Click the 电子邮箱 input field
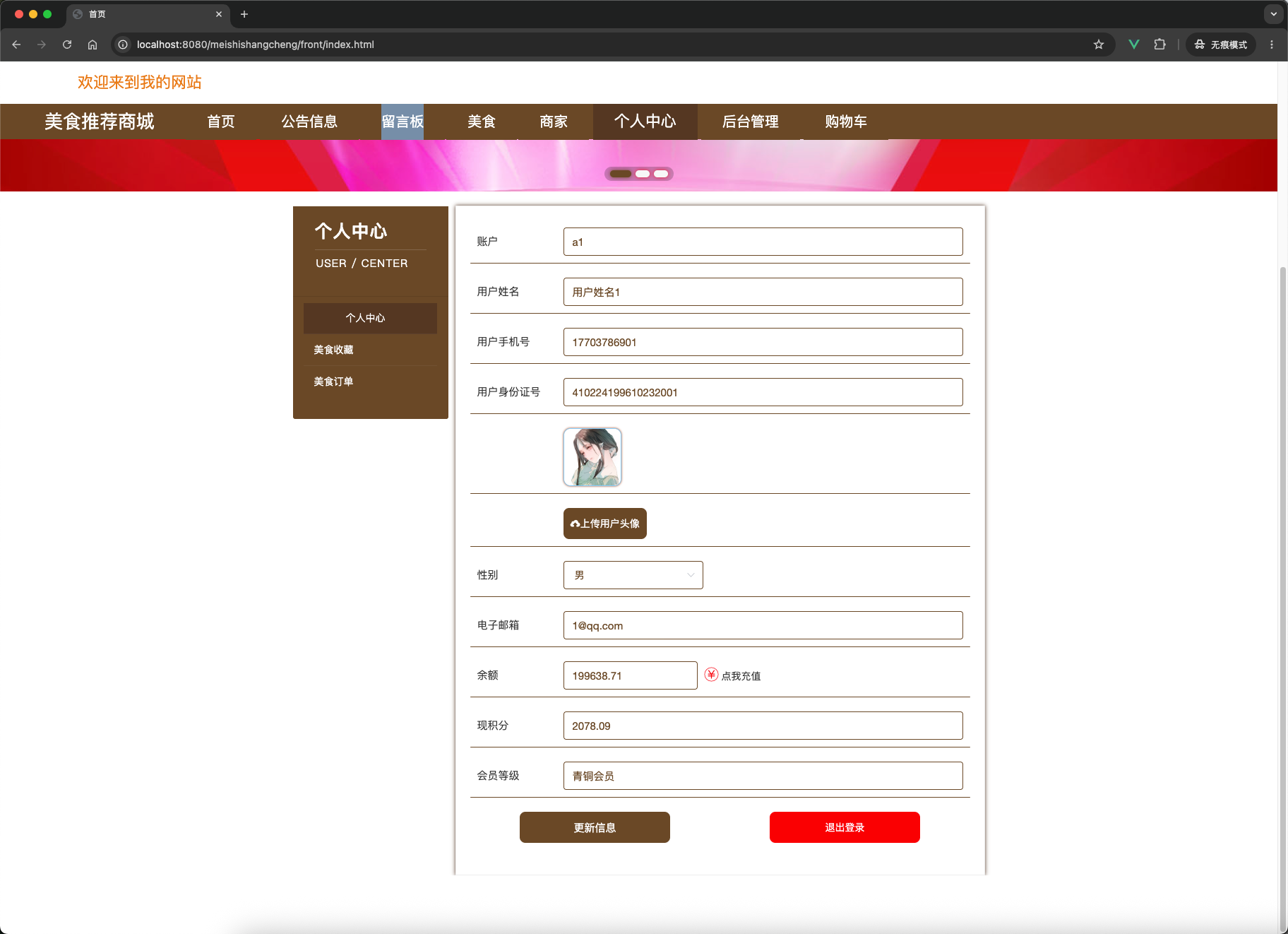This screenshot has height=934, width=1288. (x=763, y=625)
